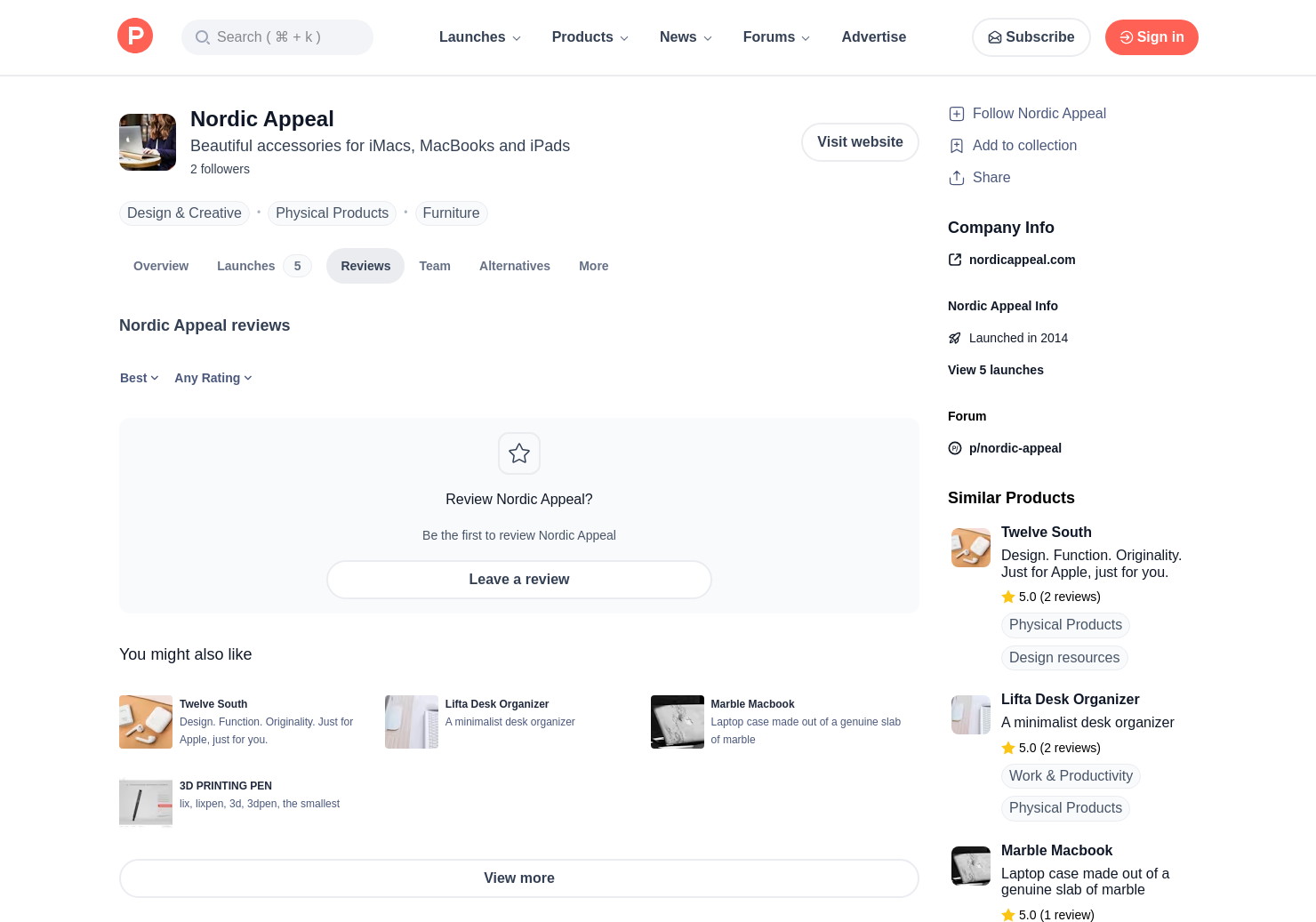Click the Furniture tag

[451, 213]
